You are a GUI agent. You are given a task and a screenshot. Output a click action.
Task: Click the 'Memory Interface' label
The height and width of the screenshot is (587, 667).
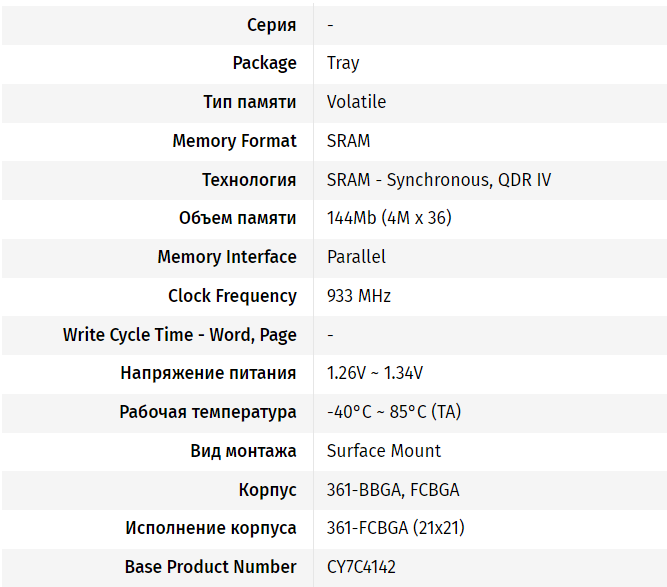click(227, 257)
